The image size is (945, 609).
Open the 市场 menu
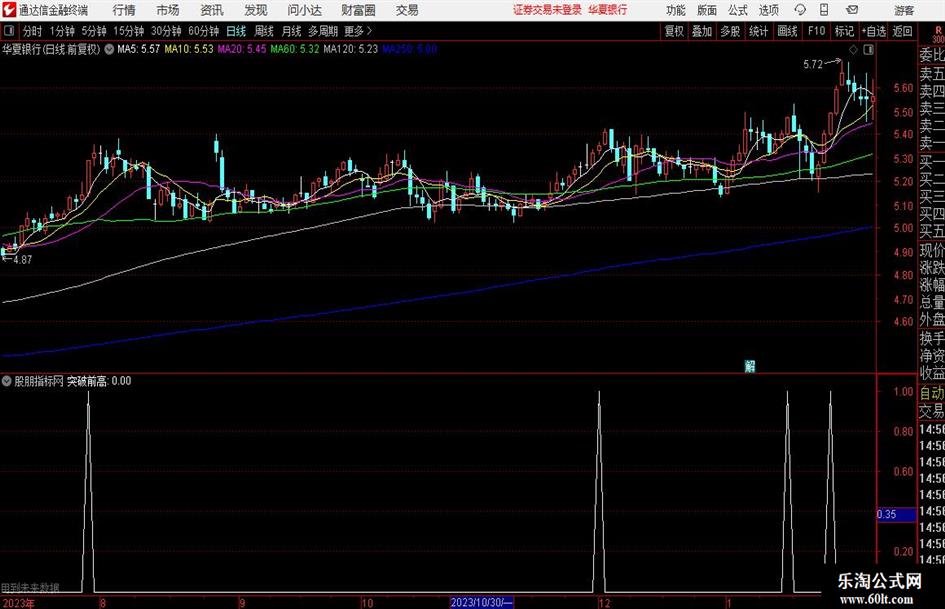(x=168, y=10)
